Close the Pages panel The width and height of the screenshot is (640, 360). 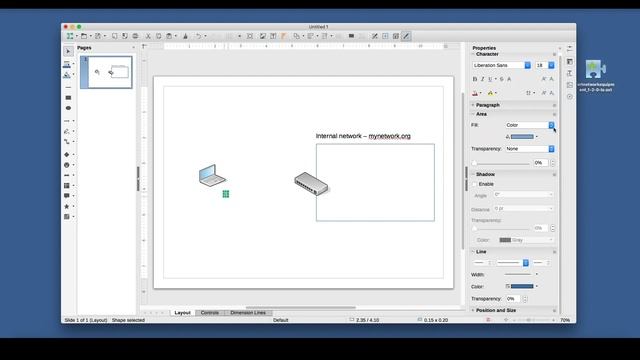pyautogui.click(x=133, y=48)
